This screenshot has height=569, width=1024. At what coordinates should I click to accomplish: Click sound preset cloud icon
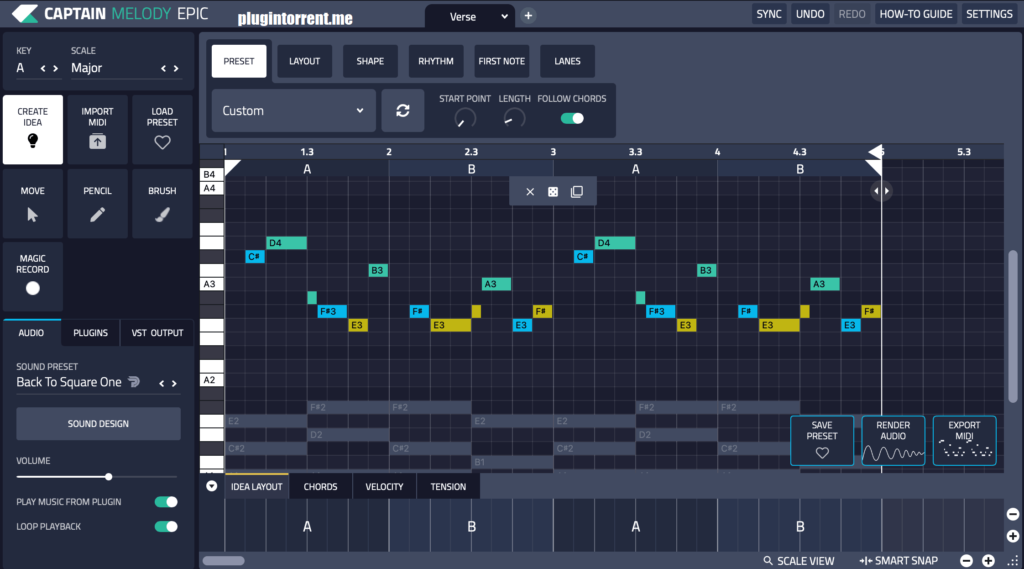134,382
